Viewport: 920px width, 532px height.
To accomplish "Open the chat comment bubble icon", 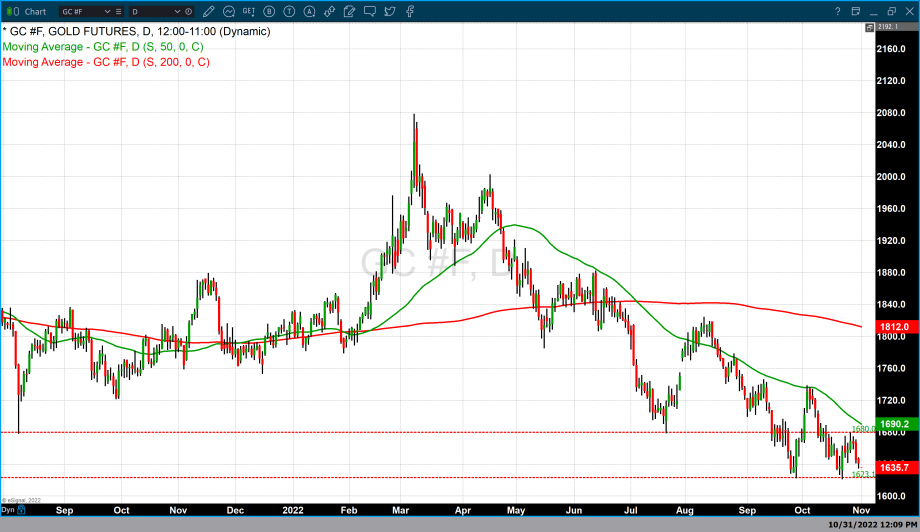I will [x=369, y=11].
